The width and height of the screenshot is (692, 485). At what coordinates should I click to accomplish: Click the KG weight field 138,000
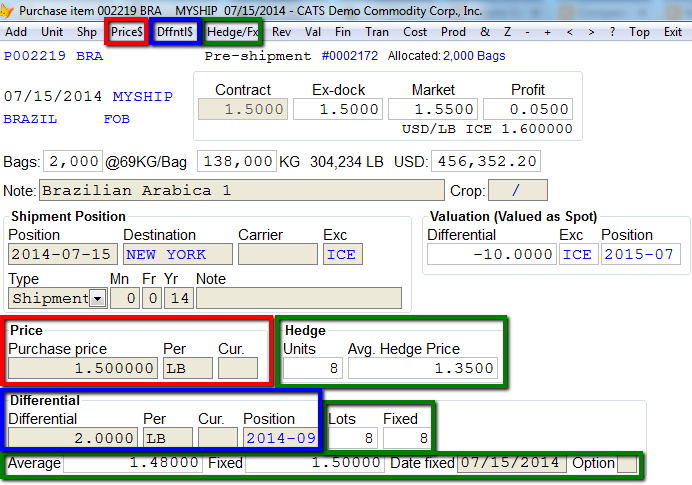click(x=237, y=162)
